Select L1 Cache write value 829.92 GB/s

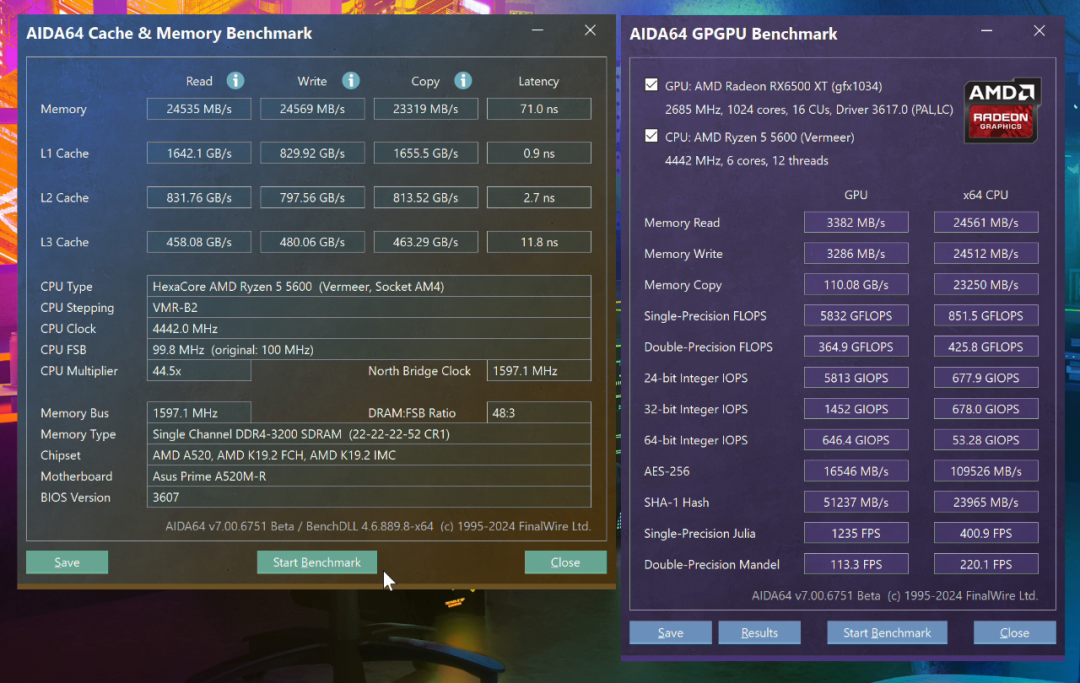point(312,153)
